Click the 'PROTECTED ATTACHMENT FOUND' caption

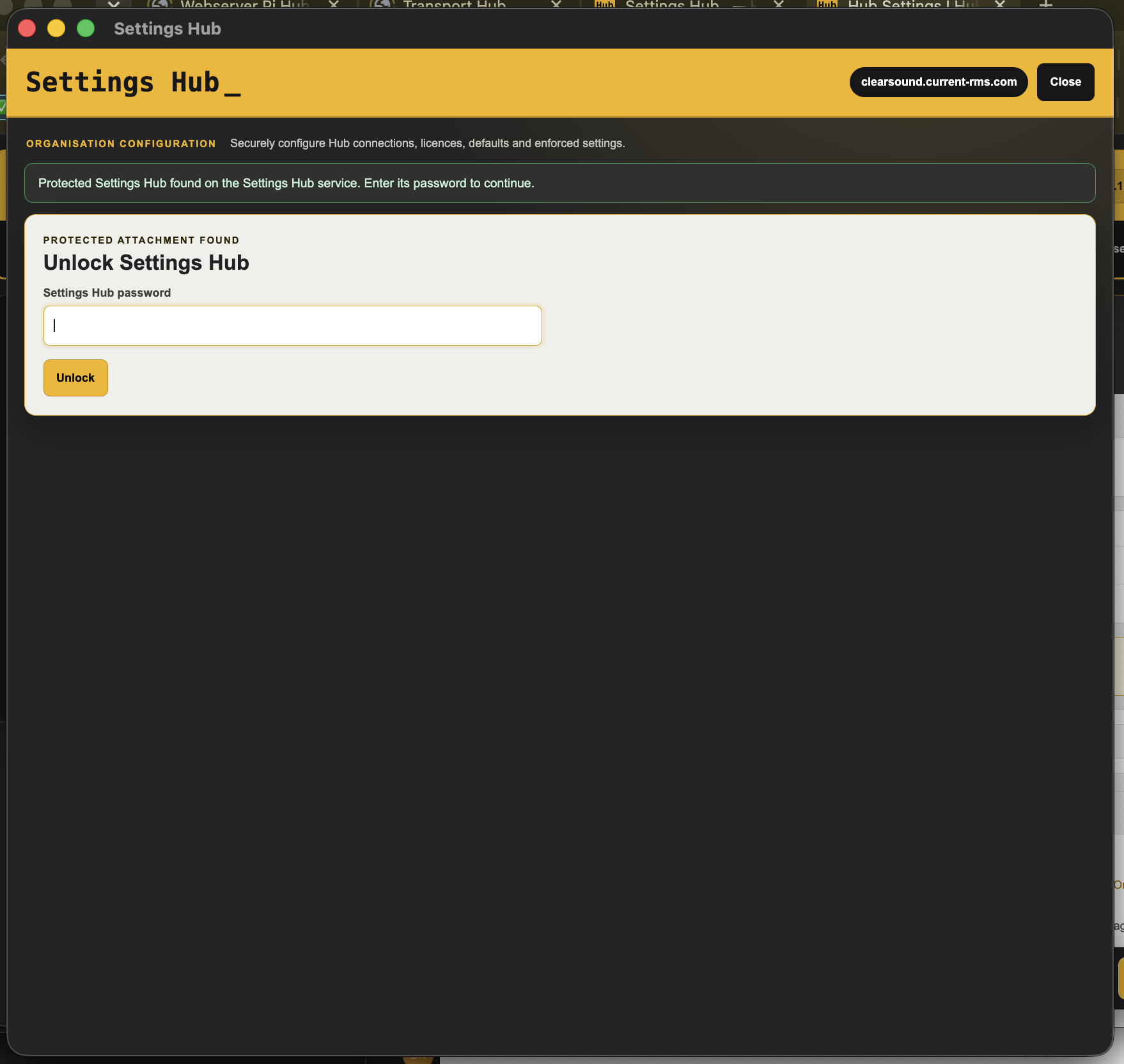pos(141,240)
